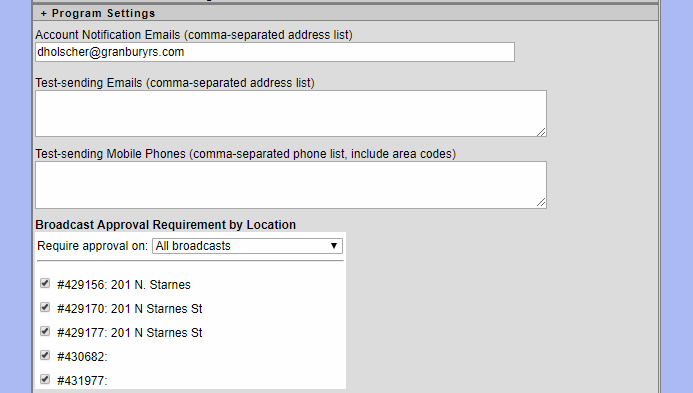Click the Account Notification Emails input field
This screenshot has height=393, width=693.
click(x=275, y=52)
